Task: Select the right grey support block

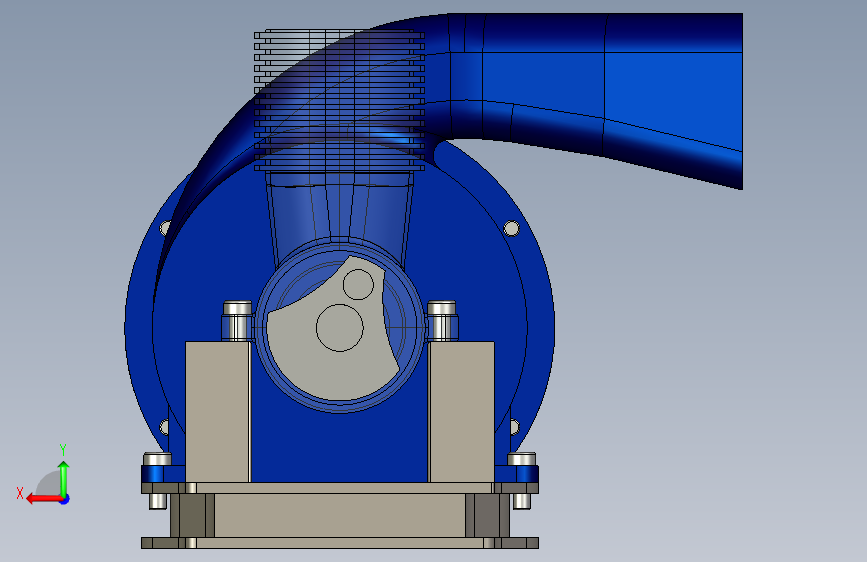Action: click(461, 412)
